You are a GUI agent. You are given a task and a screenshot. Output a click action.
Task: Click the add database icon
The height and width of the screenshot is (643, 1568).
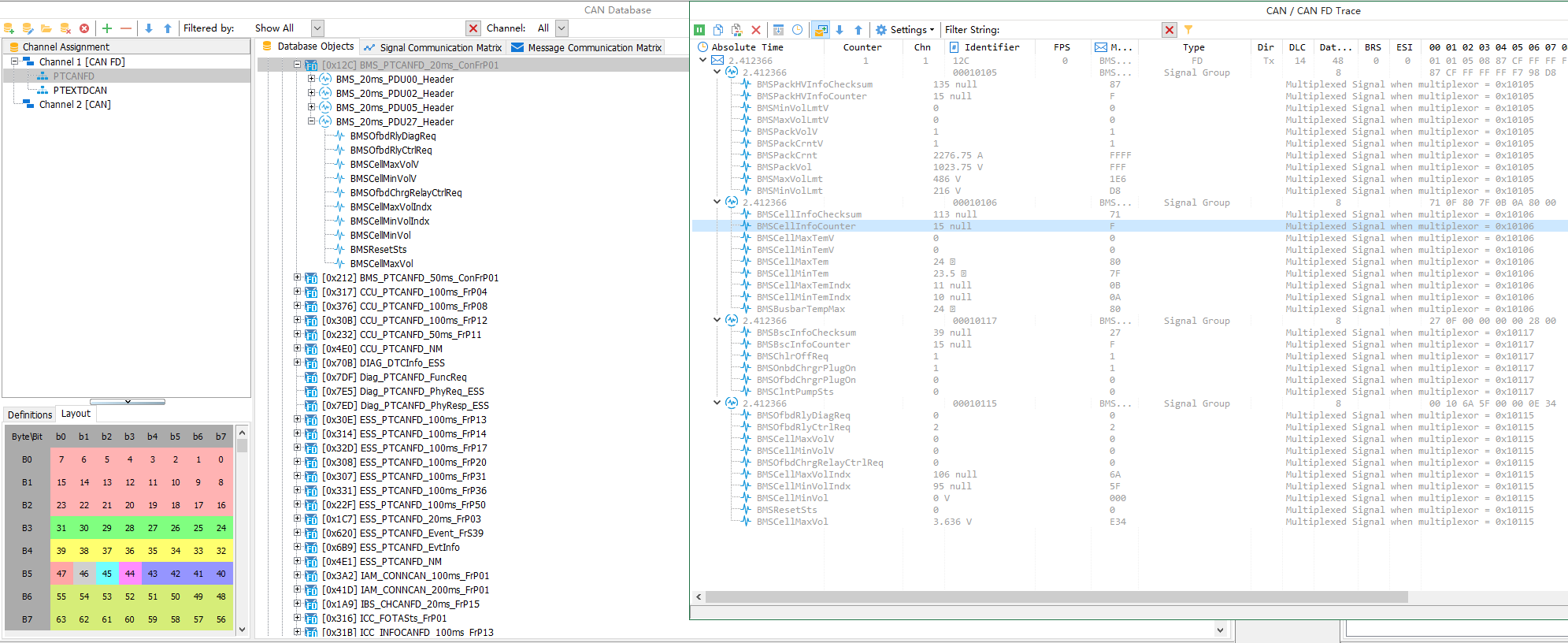click(x=9, y=28)
